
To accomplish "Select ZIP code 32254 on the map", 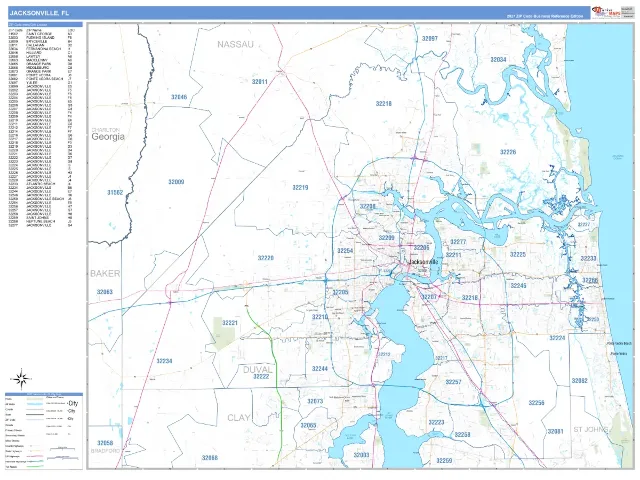I will (x=345, y=251).
